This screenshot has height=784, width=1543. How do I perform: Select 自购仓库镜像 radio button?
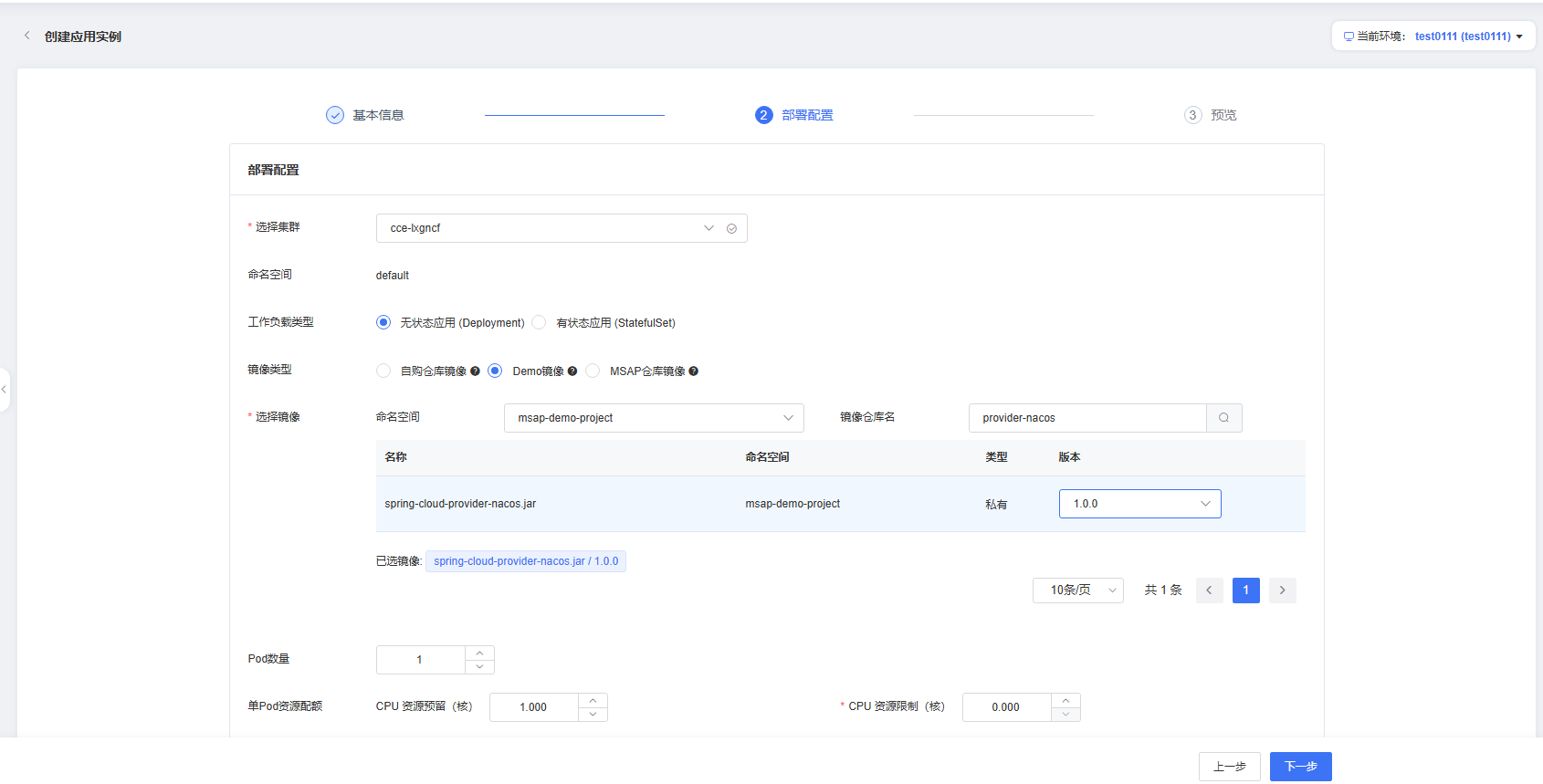tap(383, 371)
